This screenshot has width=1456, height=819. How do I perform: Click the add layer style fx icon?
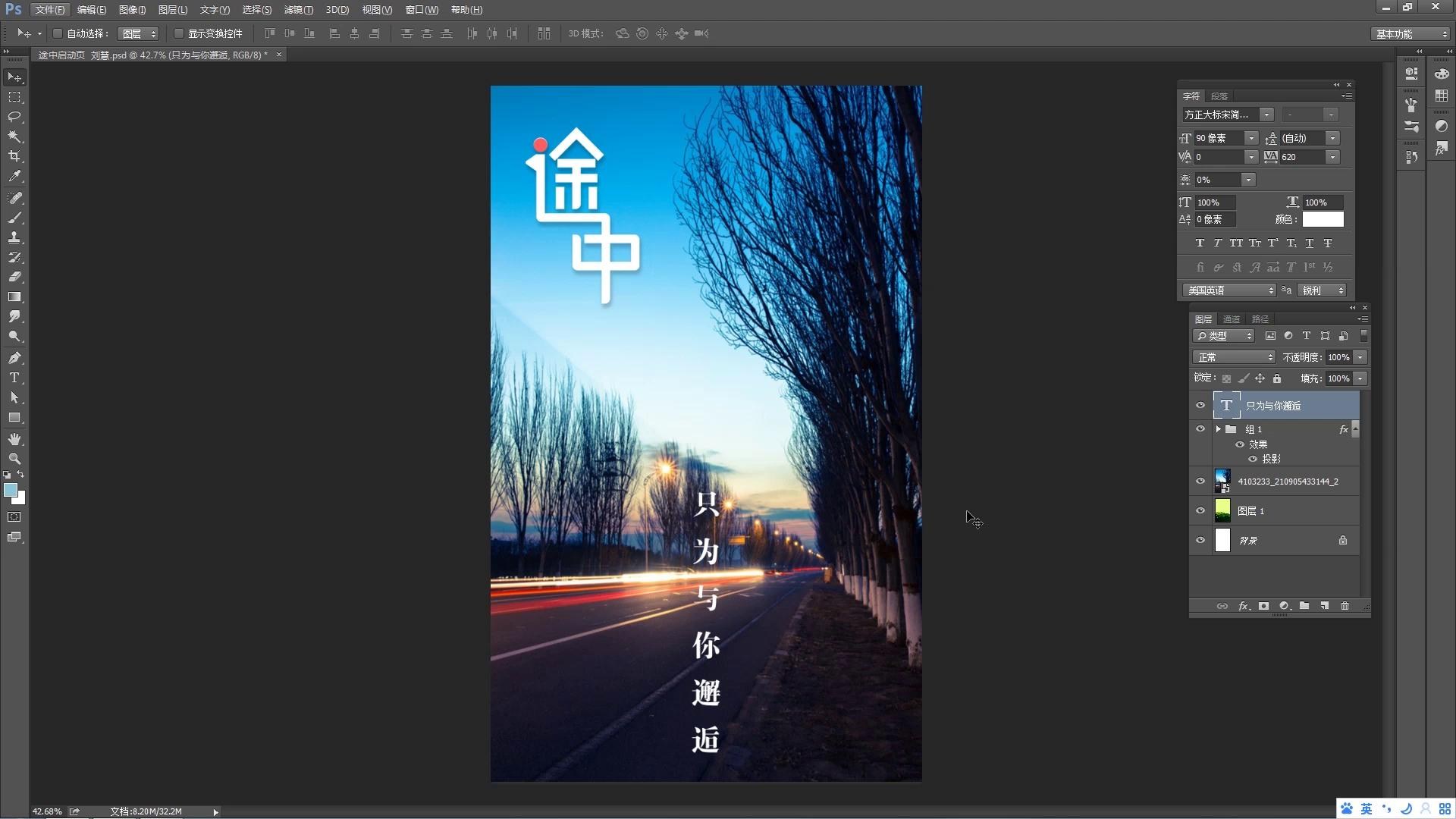point(1243,606)
